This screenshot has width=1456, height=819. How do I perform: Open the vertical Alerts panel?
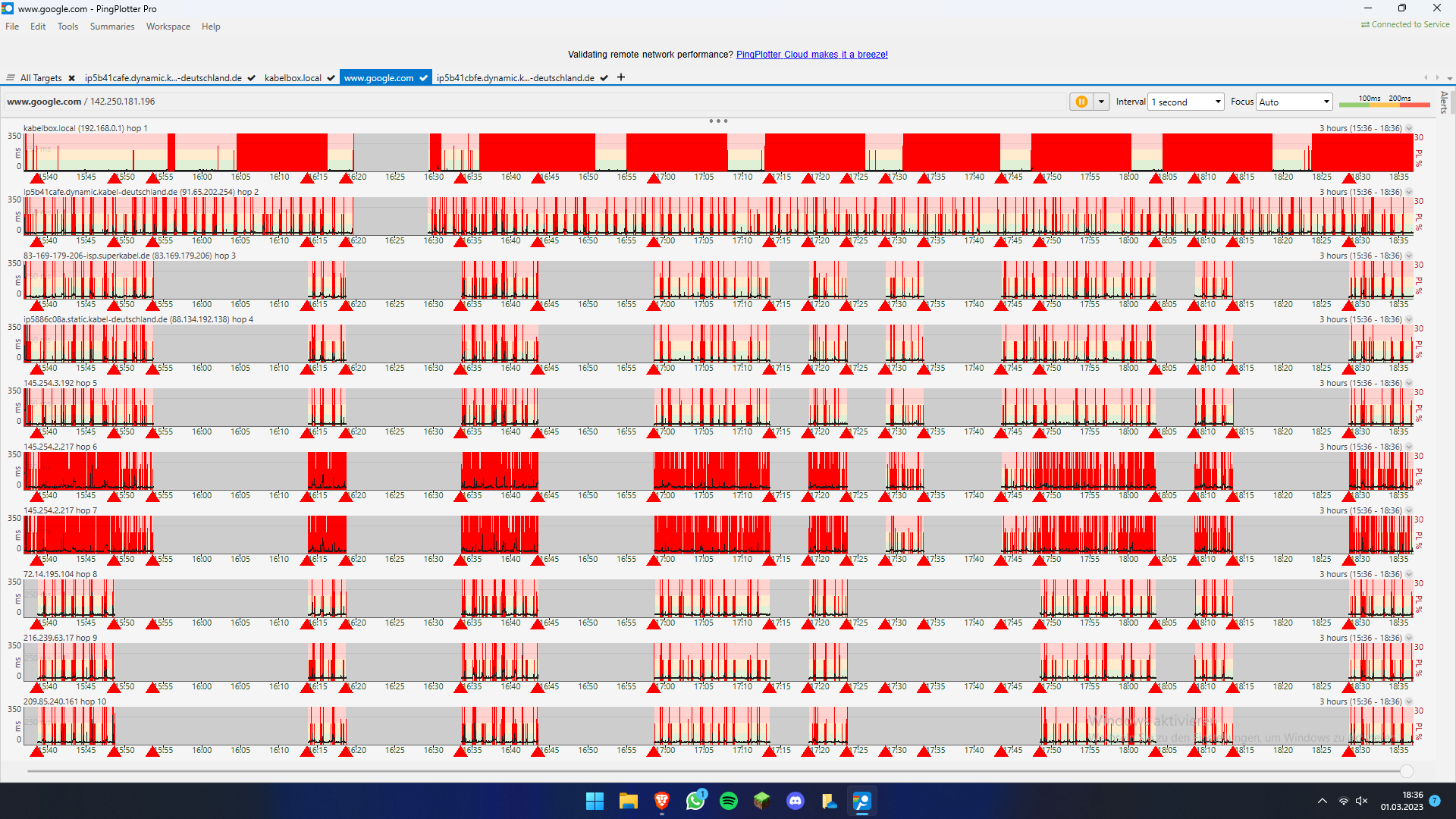(1443, 102)
